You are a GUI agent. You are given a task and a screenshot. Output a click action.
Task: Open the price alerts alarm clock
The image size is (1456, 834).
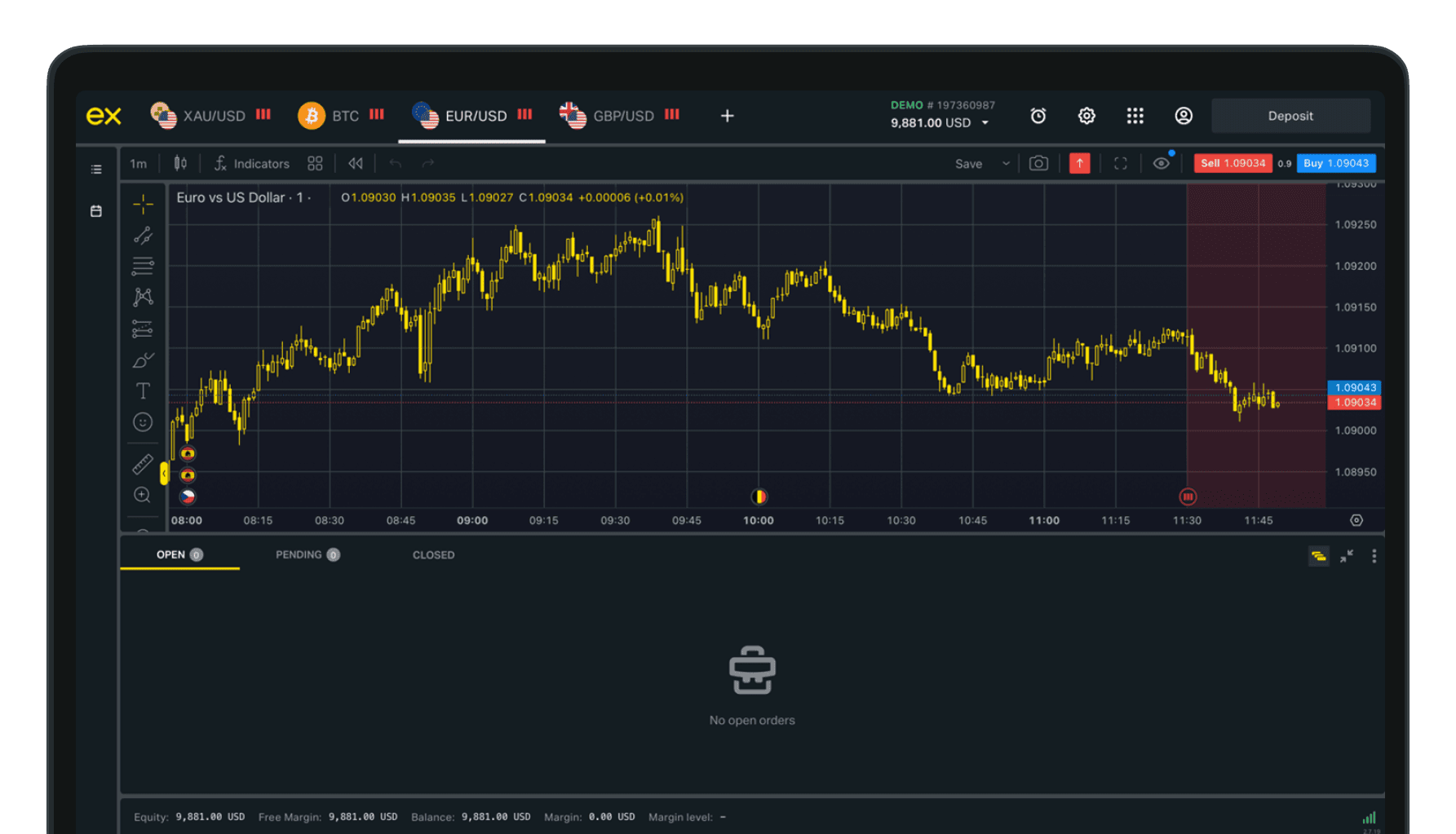pos(1038,116)
